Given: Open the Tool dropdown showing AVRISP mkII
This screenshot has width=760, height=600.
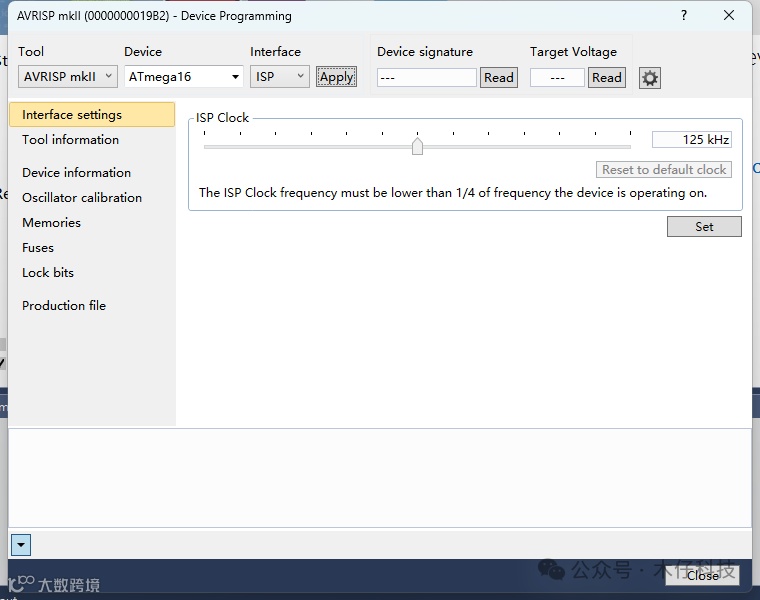Looking at the screenshot, I should click(67, 77).
